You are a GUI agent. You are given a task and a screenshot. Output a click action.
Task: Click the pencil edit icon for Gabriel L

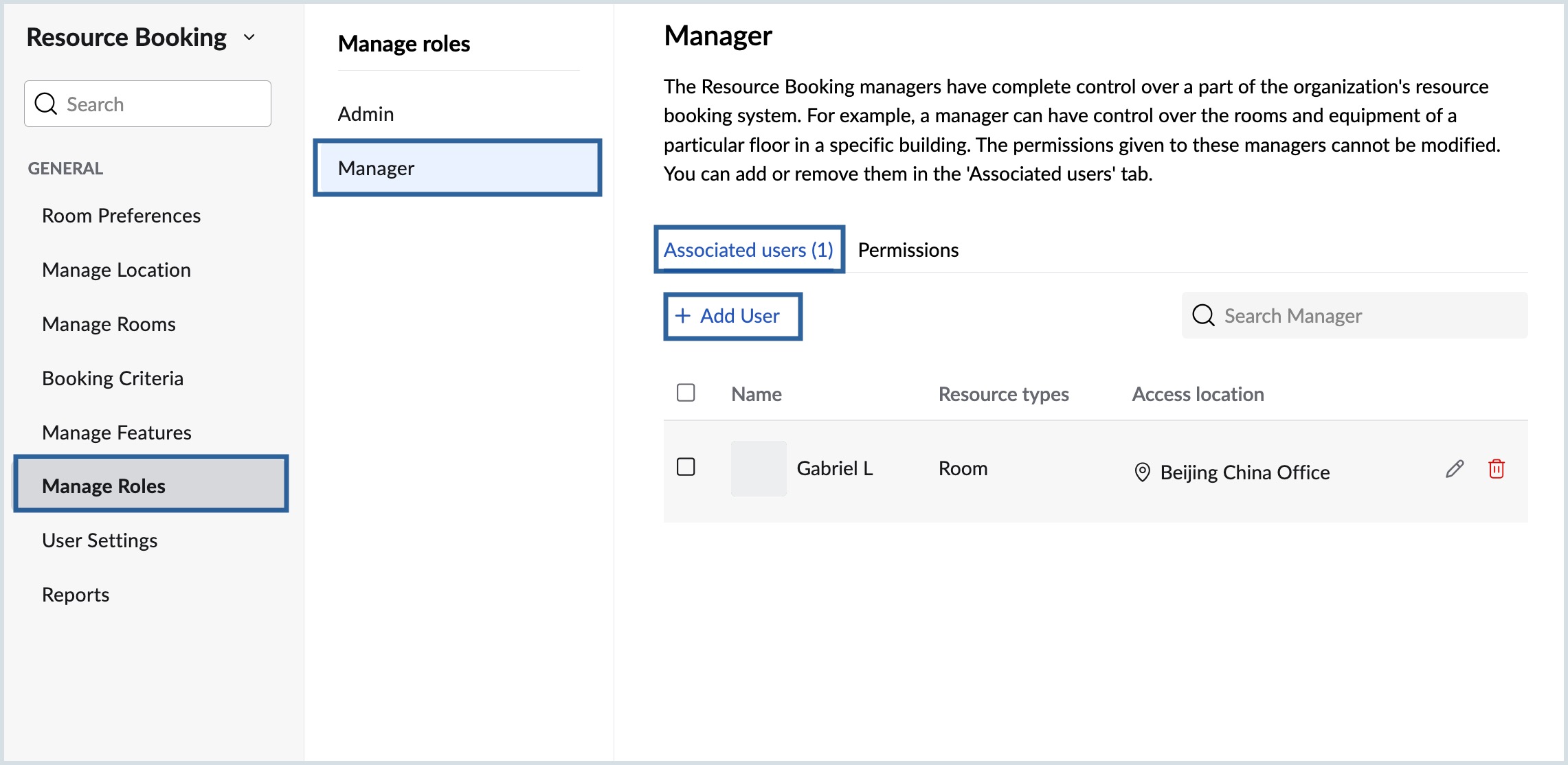[1454, 469]
